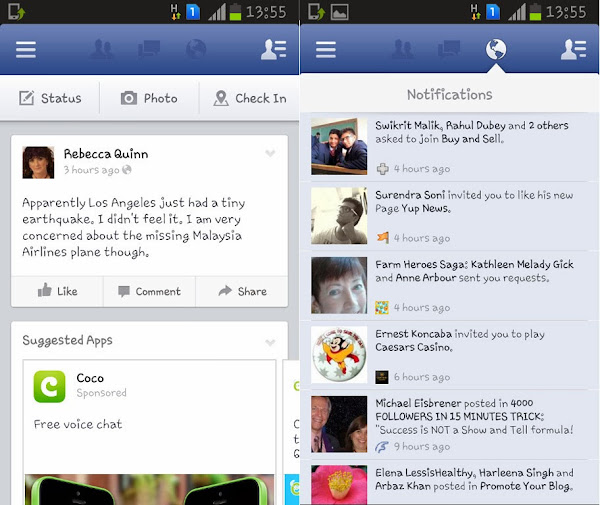Expand options chevron on Rebecca Quinn's post
Viewport: 600px width, 505px height.
pos(270,153)
